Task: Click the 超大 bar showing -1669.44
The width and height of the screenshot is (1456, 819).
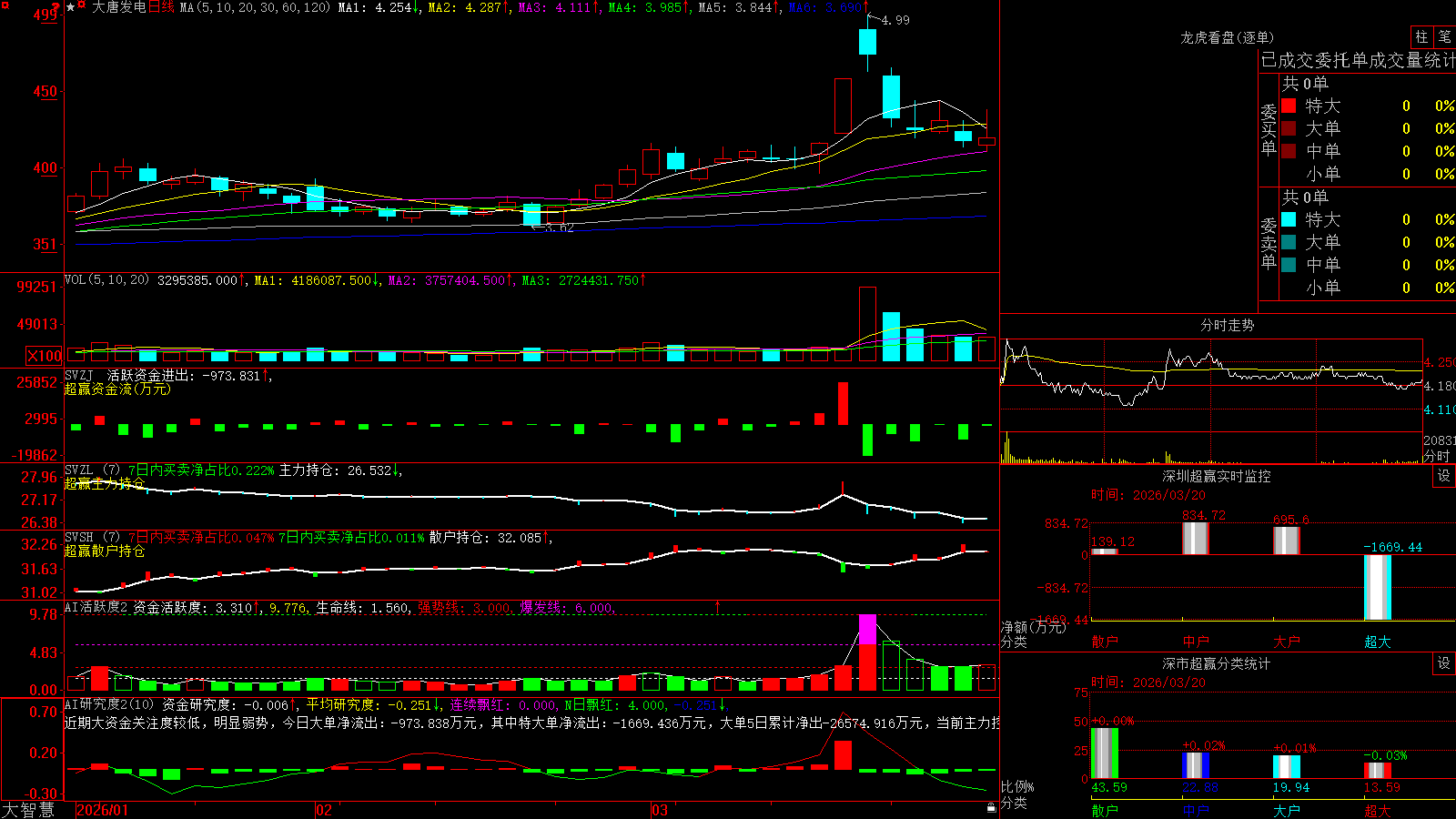Action: pos(1377,587)
